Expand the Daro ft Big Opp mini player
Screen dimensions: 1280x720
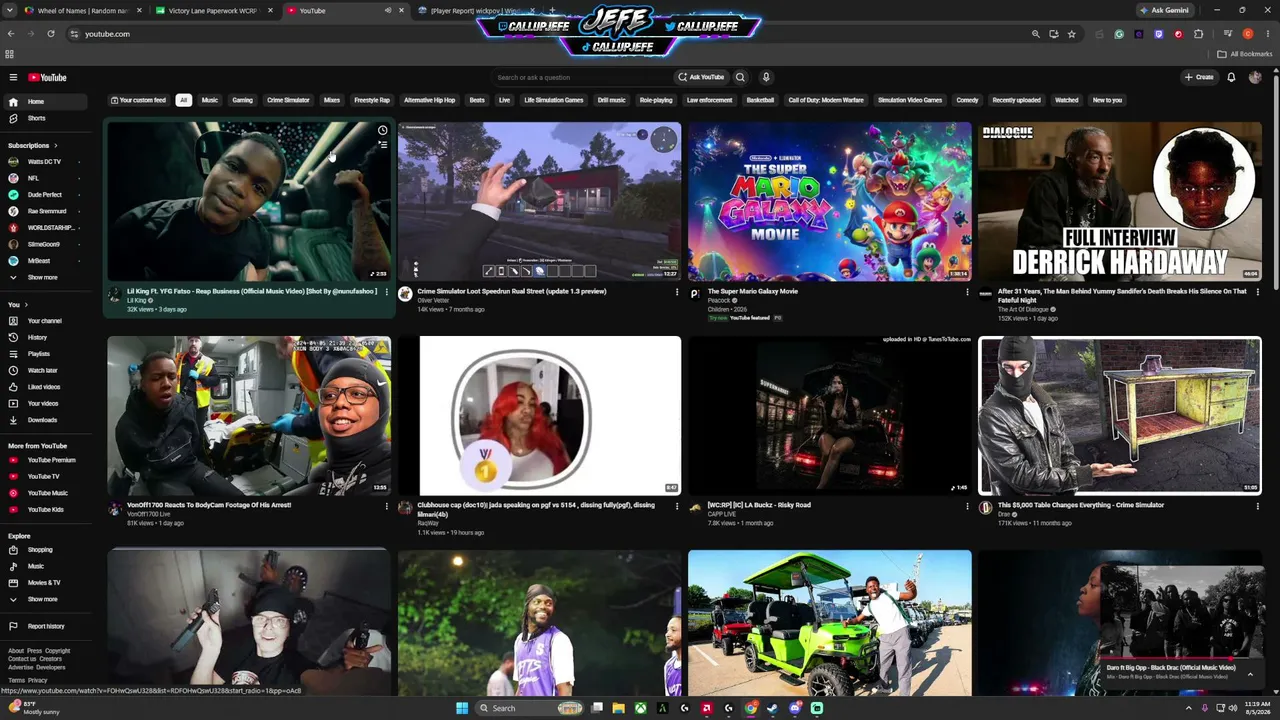click(x=1250, y=674)
